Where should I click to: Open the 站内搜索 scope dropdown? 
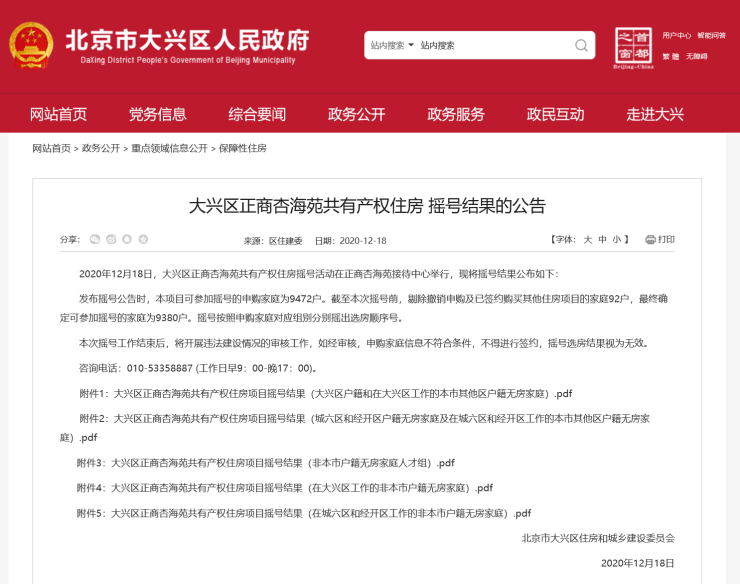pyautogui.click(x=392, y=45)
